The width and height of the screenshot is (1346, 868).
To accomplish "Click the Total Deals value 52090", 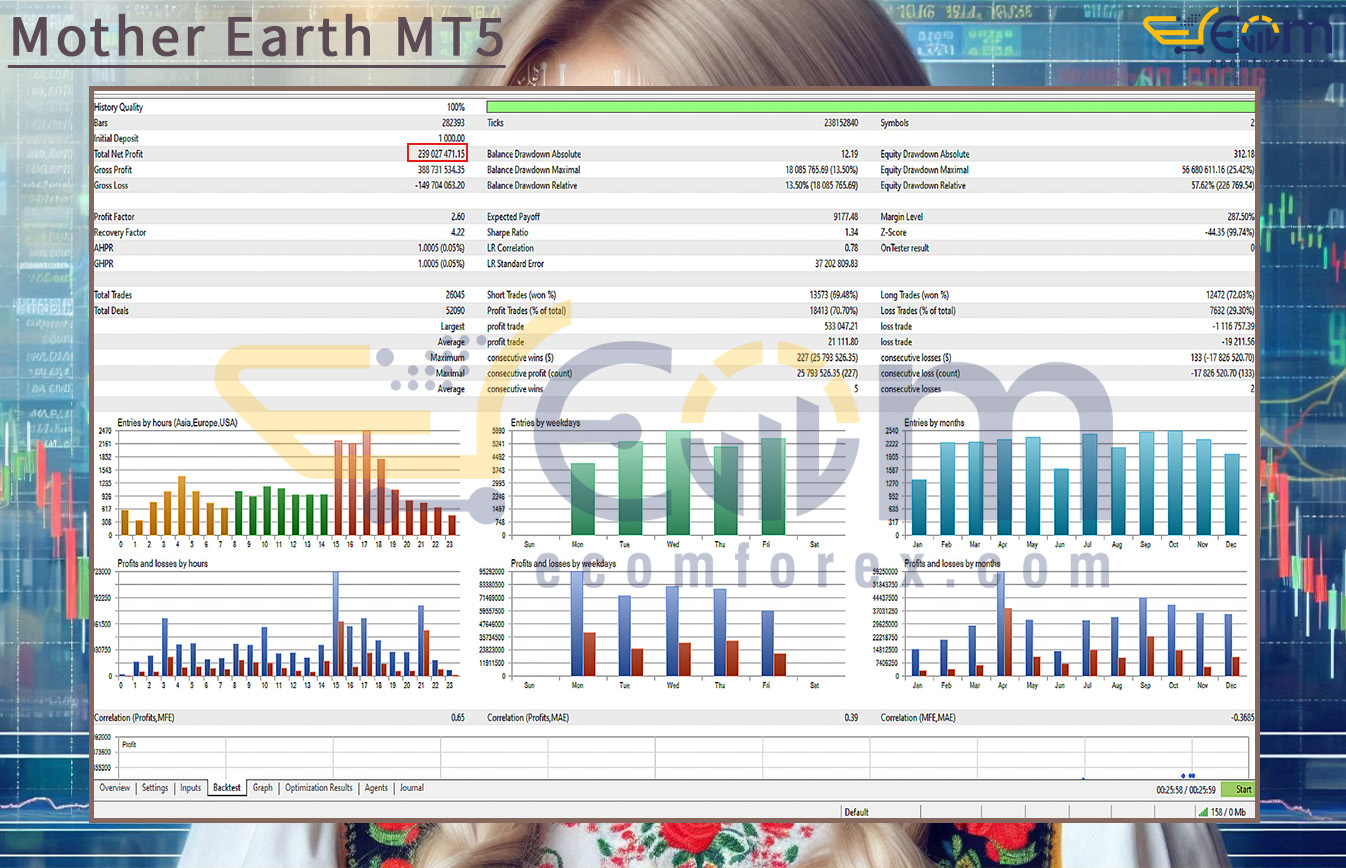I will [x=454, y=310].
